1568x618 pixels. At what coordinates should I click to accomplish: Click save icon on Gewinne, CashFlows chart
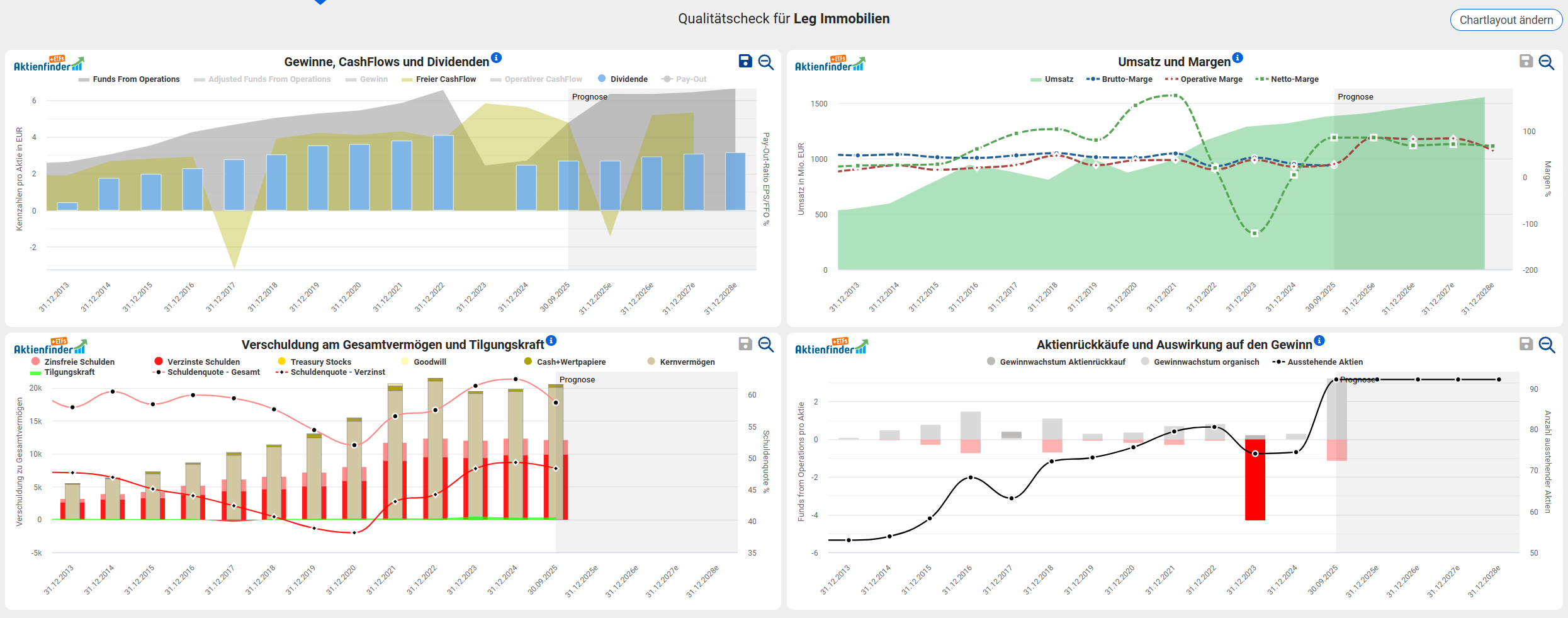click(x=745, y=61)
